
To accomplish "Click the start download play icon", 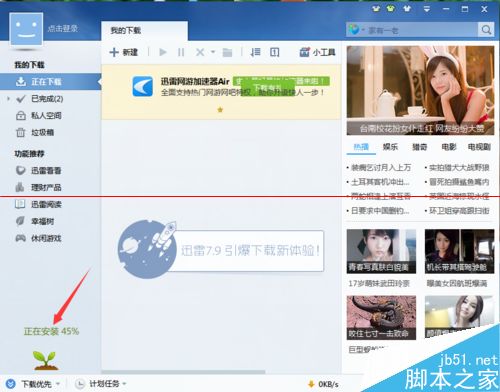I will (x=163, y=52).
